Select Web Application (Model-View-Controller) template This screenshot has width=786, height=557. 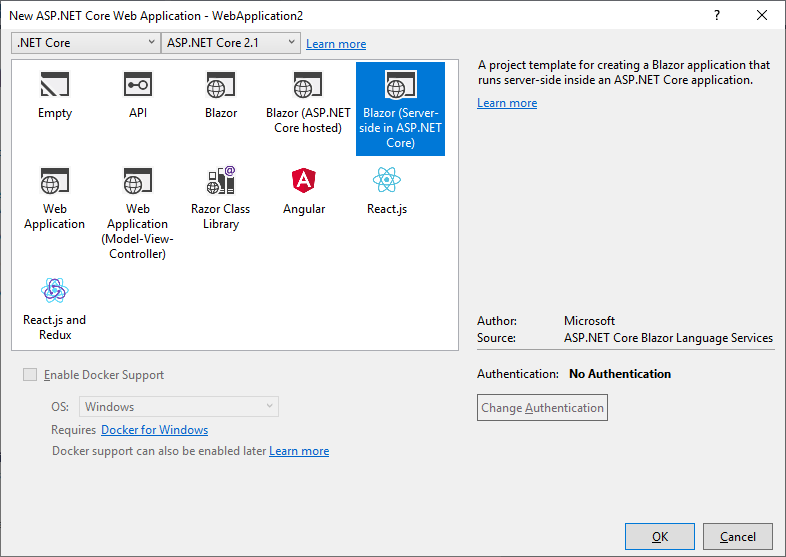[137, 213]
